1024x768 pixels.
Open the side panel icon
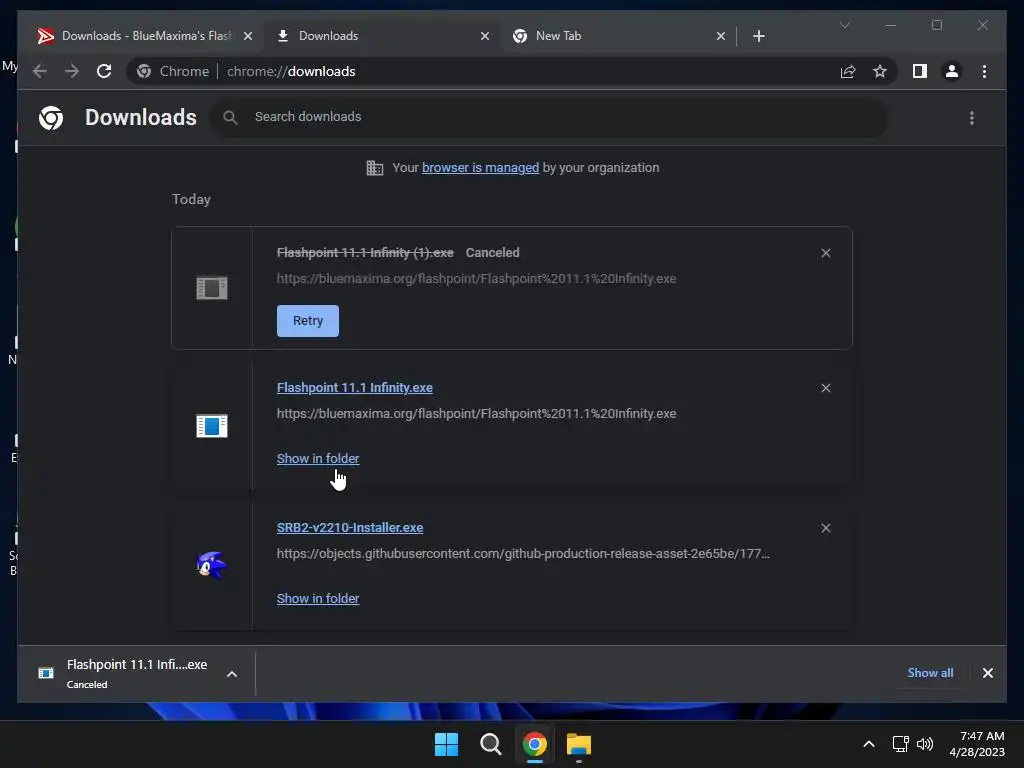(x=920, y=71)
